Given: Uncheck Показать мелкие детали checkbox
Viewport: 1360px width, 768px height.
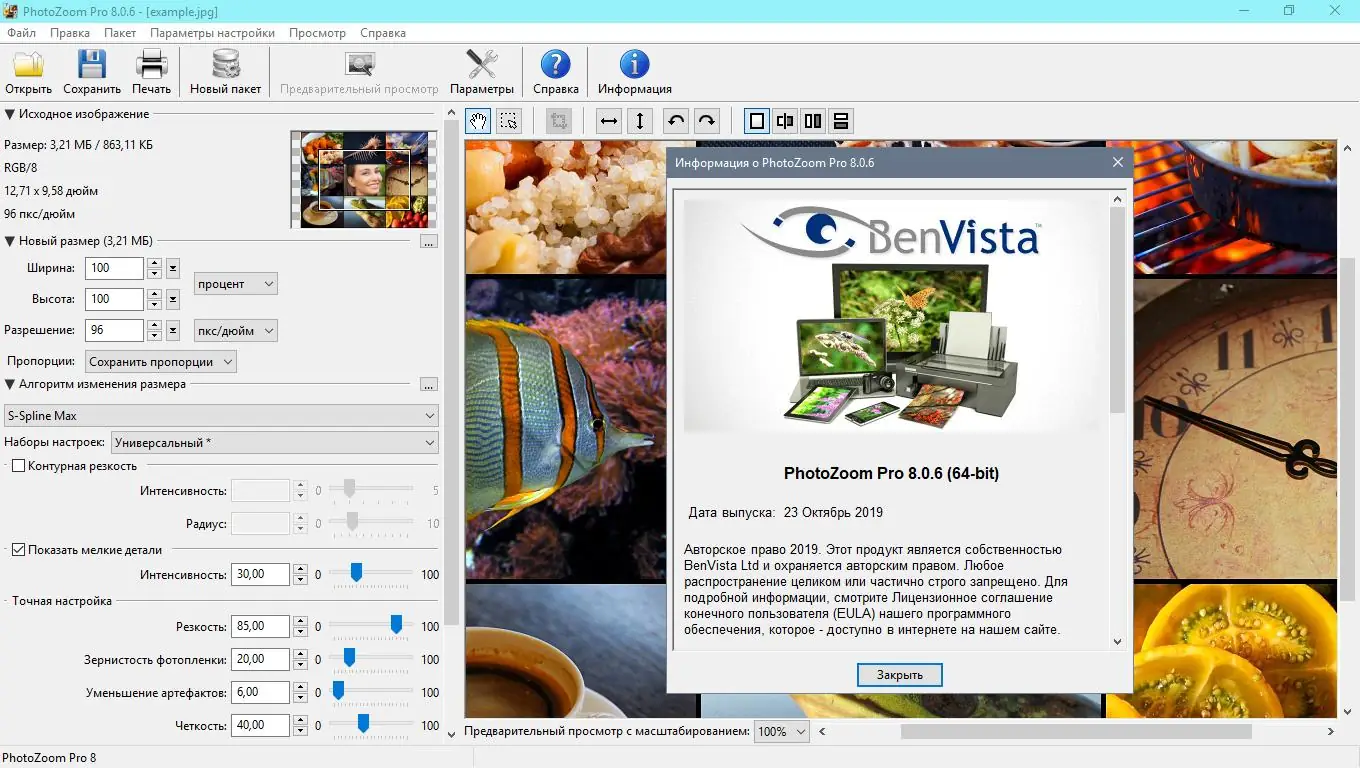Looking at the screenshot, I should pyautogui.click(x=18, y=550).
